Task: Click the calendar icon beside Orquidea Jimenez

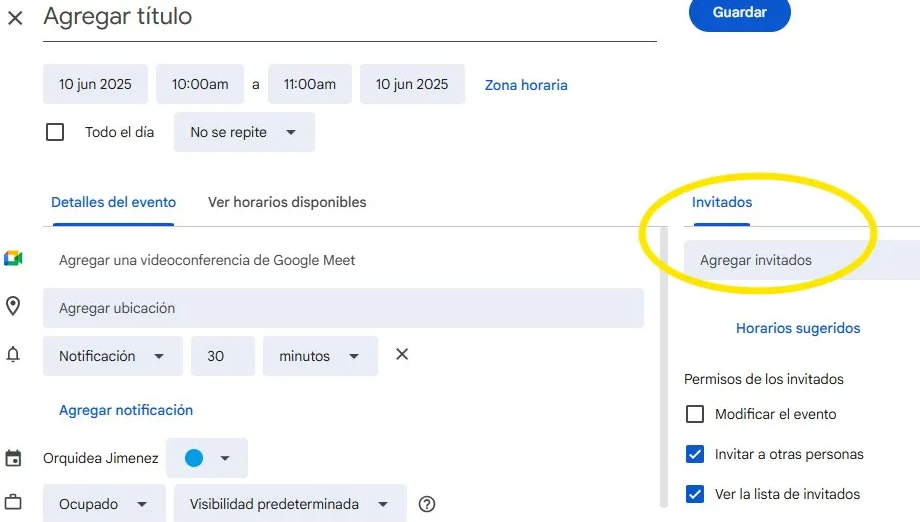Action: click(13, 457)
